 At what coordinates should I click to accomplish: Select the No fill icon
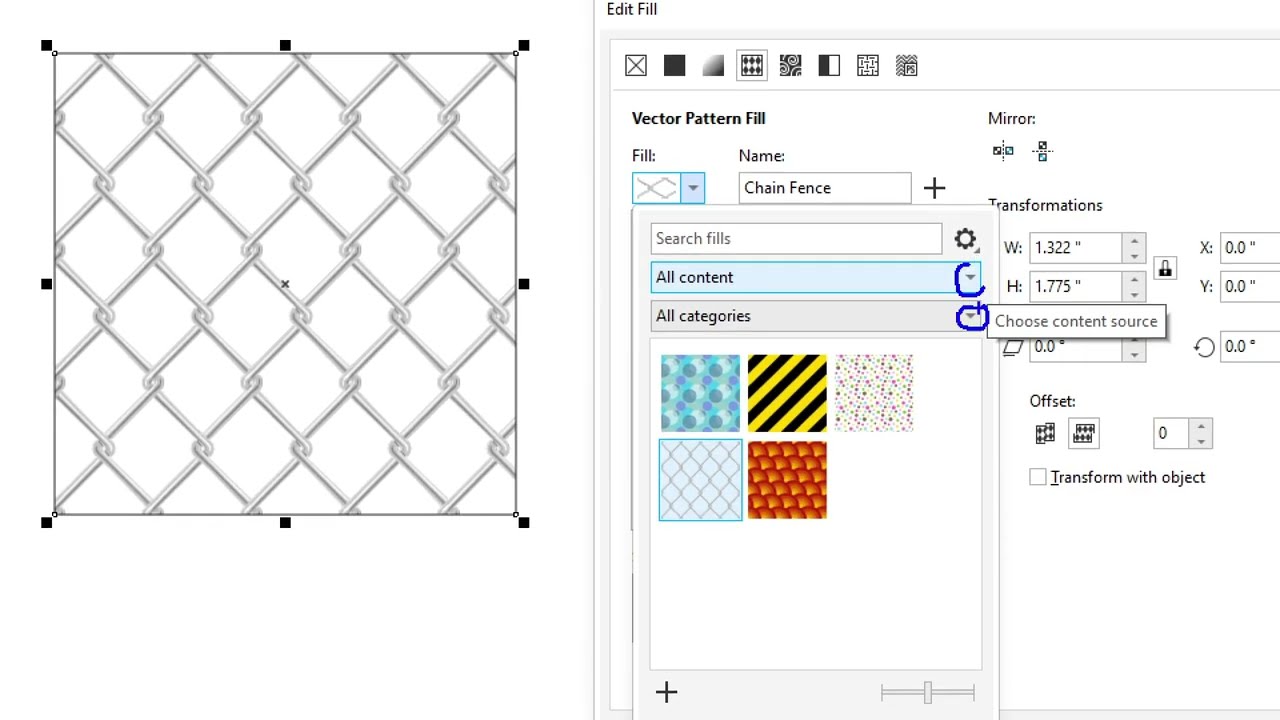pyautogui.click(x=636, y=66)
